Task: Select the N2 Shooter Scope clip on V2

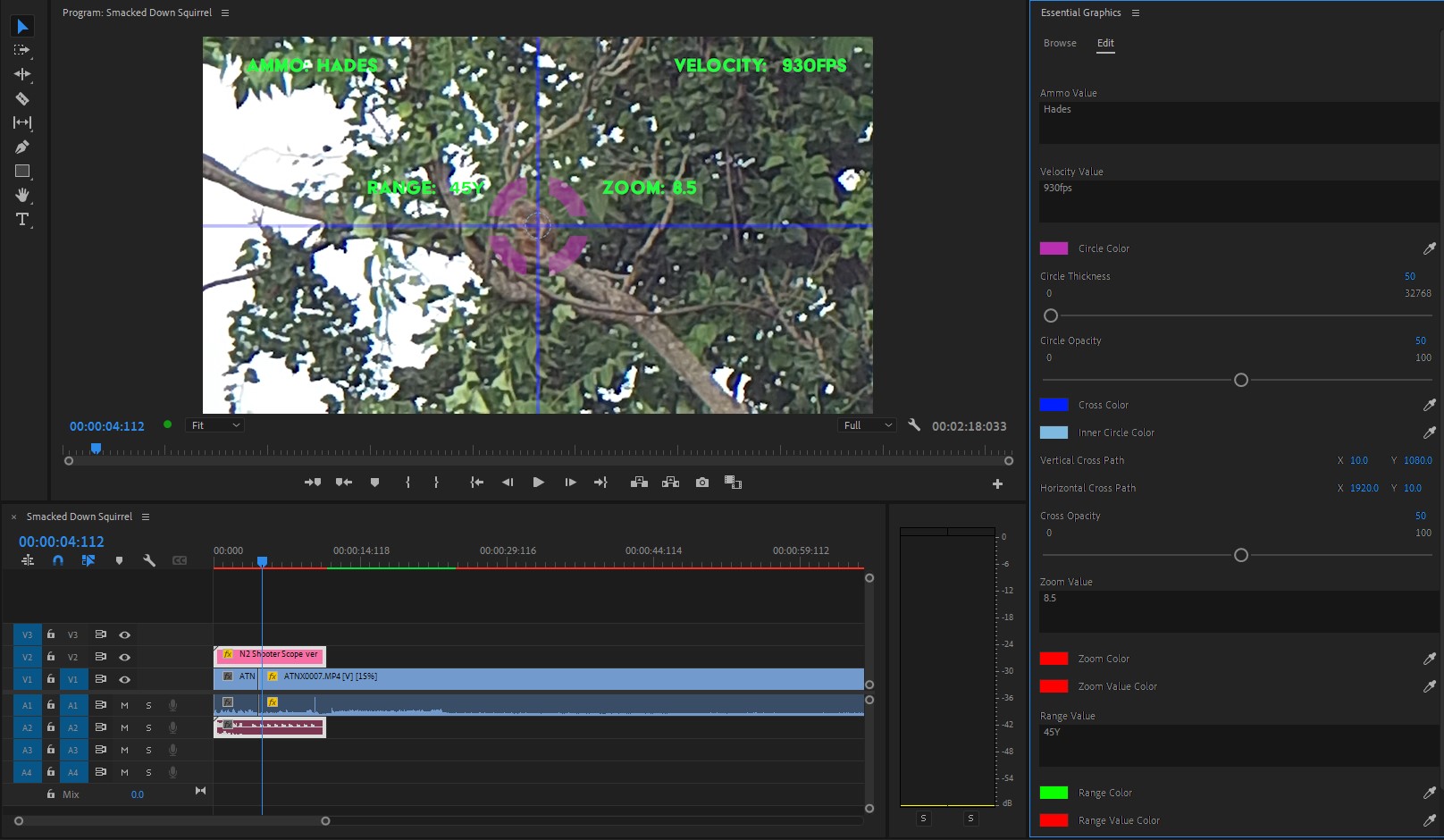Action: pos(270,655)
